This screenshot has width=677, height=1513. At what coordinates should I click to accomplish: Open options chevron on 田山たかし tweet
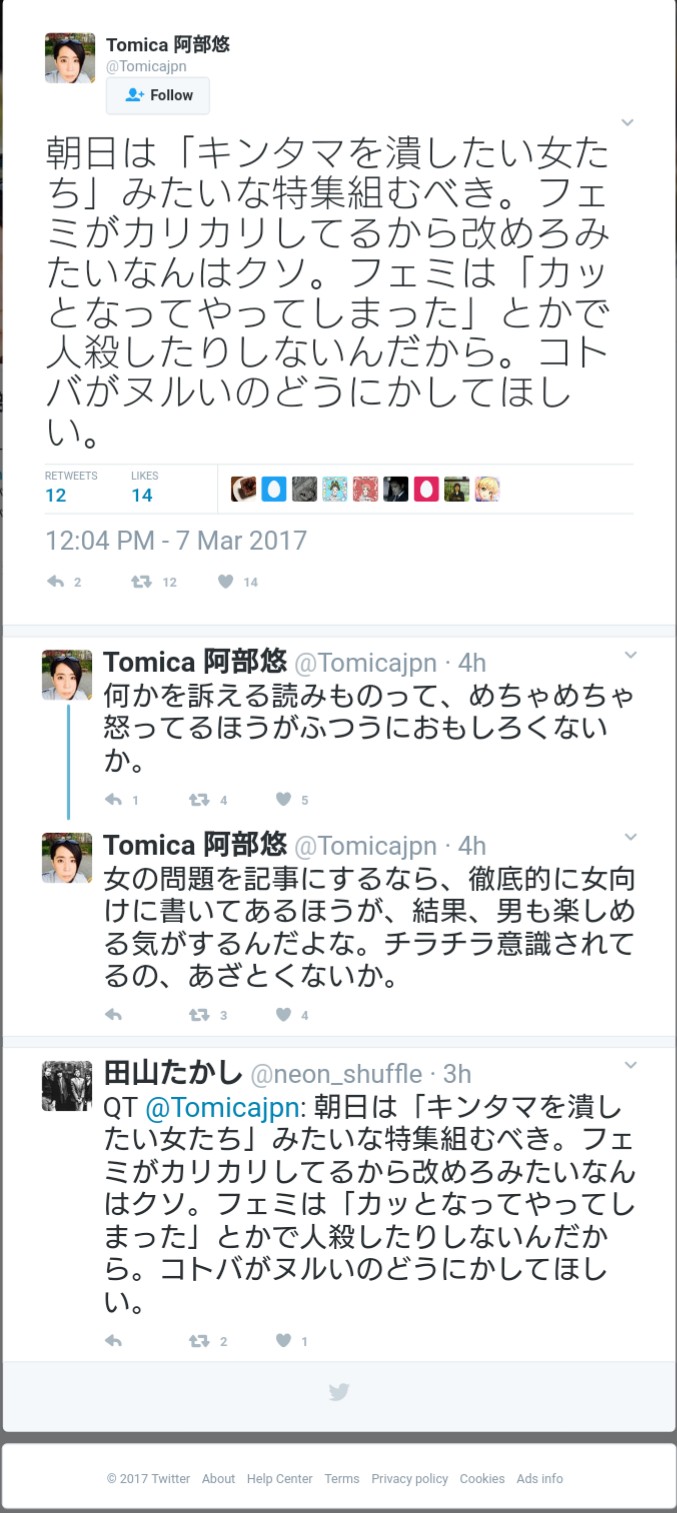[630, 1066]
